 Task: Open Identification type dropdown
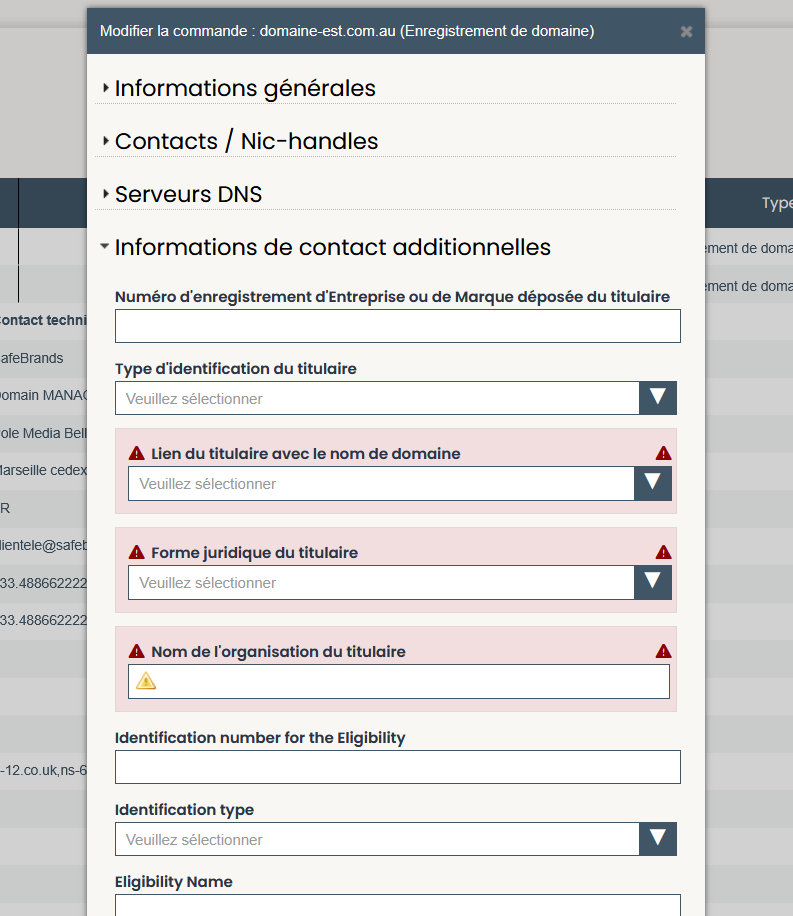click(x=396, y=839)
